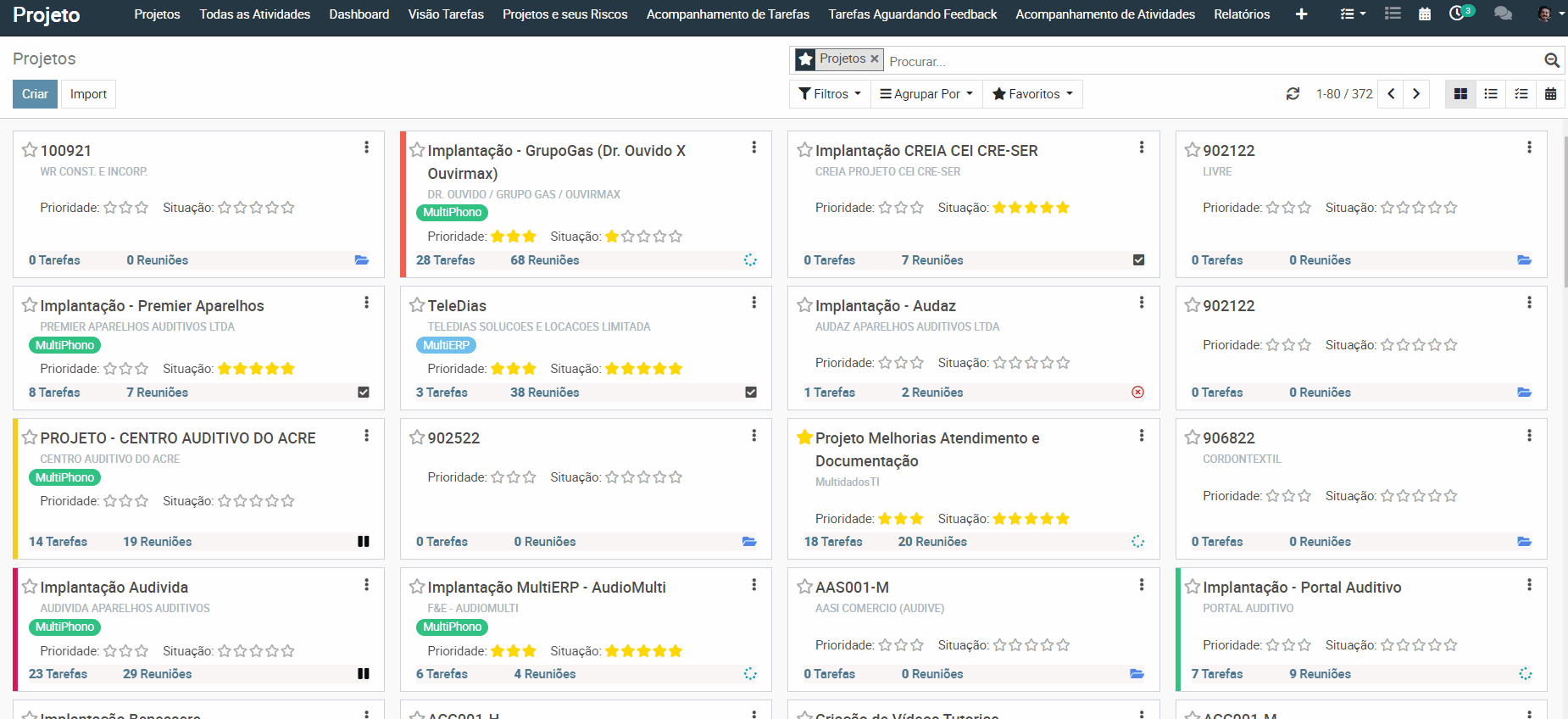The height and width of the screenshot is (719, 1568).
Task: Click the search magnifier icon
Action: point(1551,60)
